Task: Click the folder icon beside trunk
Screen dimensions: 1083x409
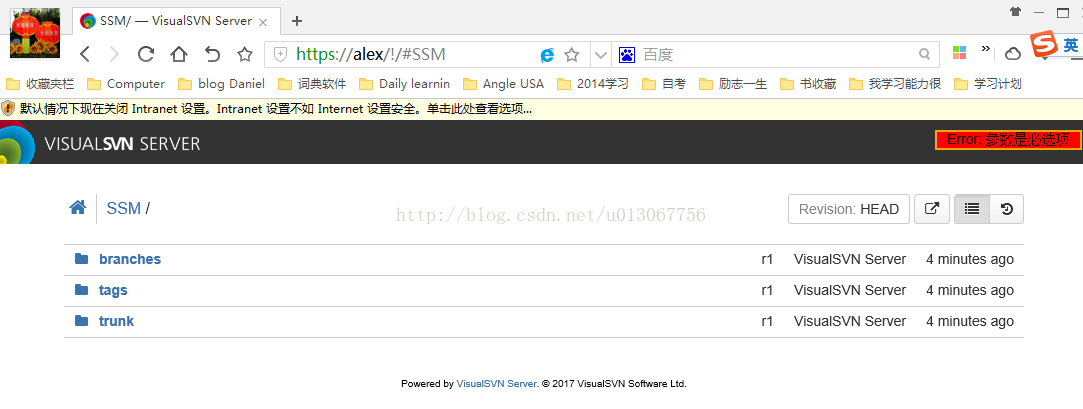Action: 82,321
